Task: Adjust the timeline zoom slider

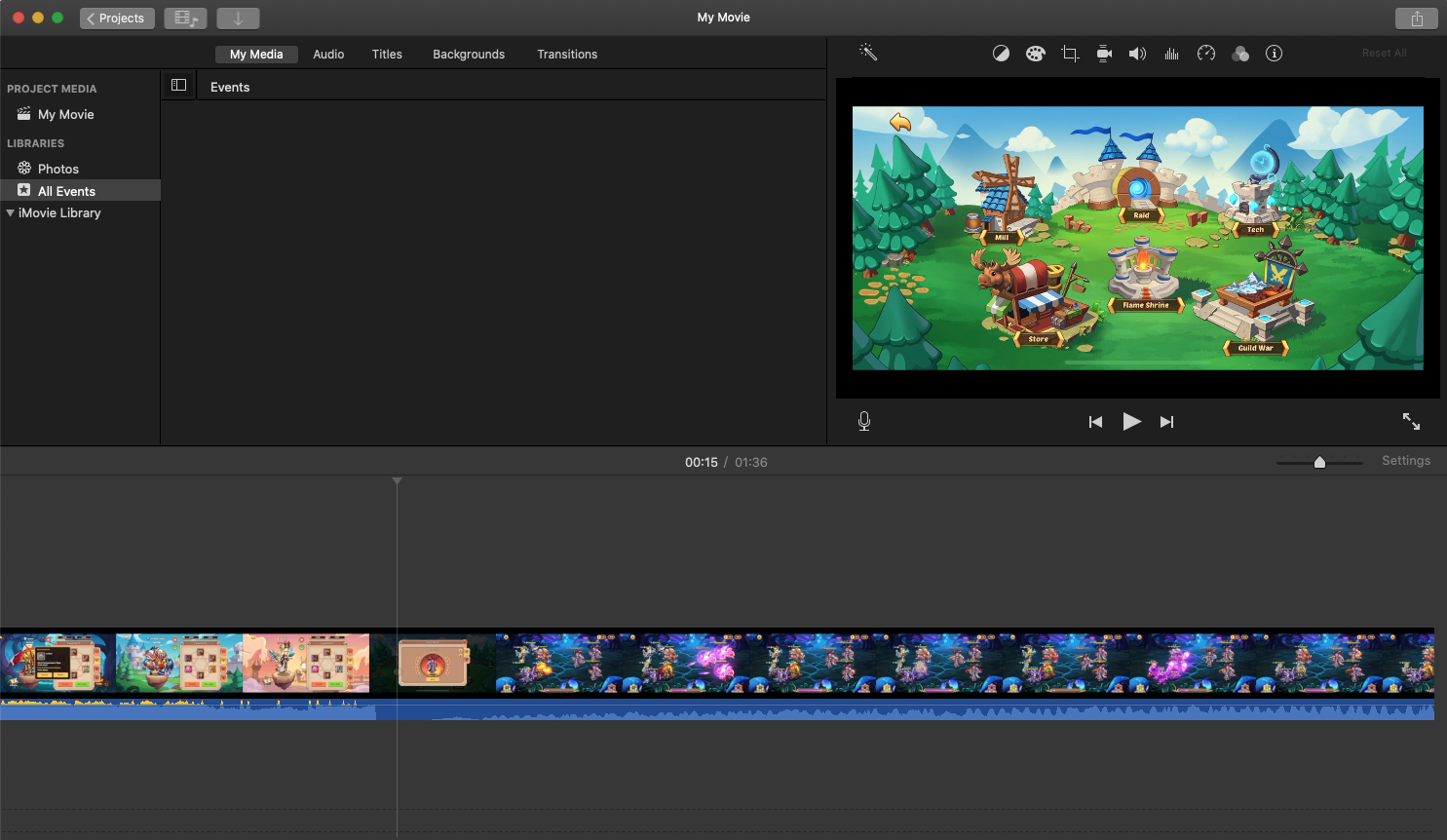Action: (x=1319, y=462)
